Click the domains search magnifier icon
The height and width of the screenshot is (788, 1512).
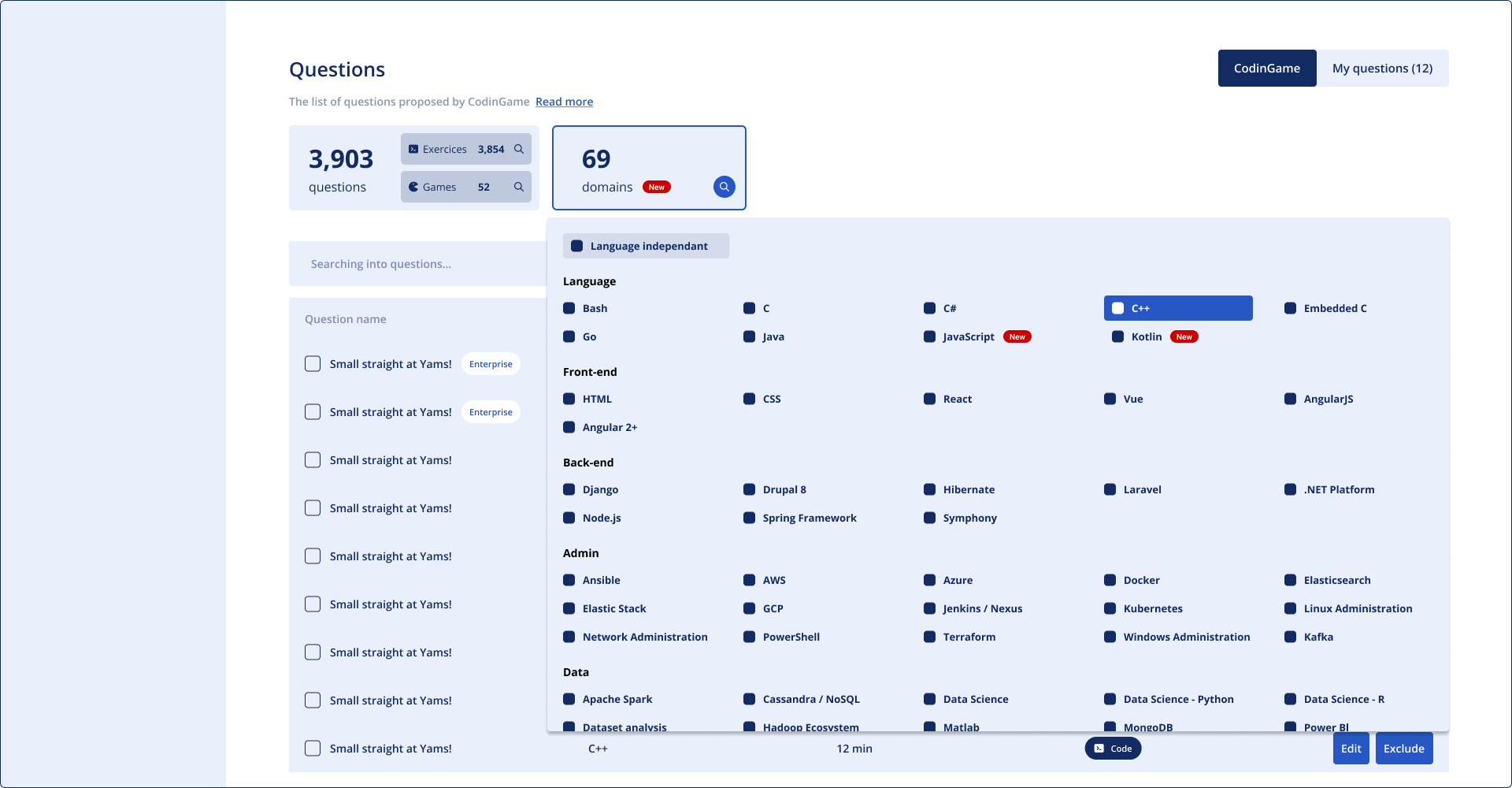click(x=724, y=187)
